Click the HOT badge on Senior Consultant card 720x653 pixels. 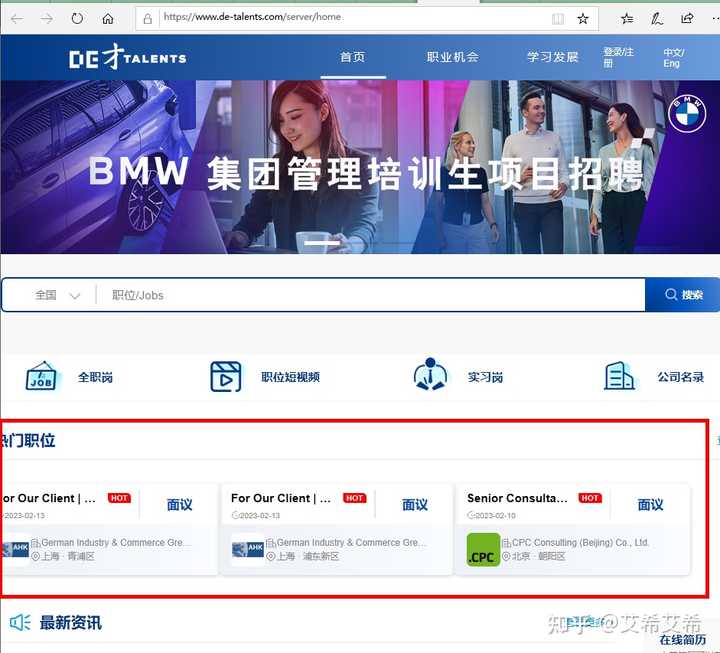point(590,498)
